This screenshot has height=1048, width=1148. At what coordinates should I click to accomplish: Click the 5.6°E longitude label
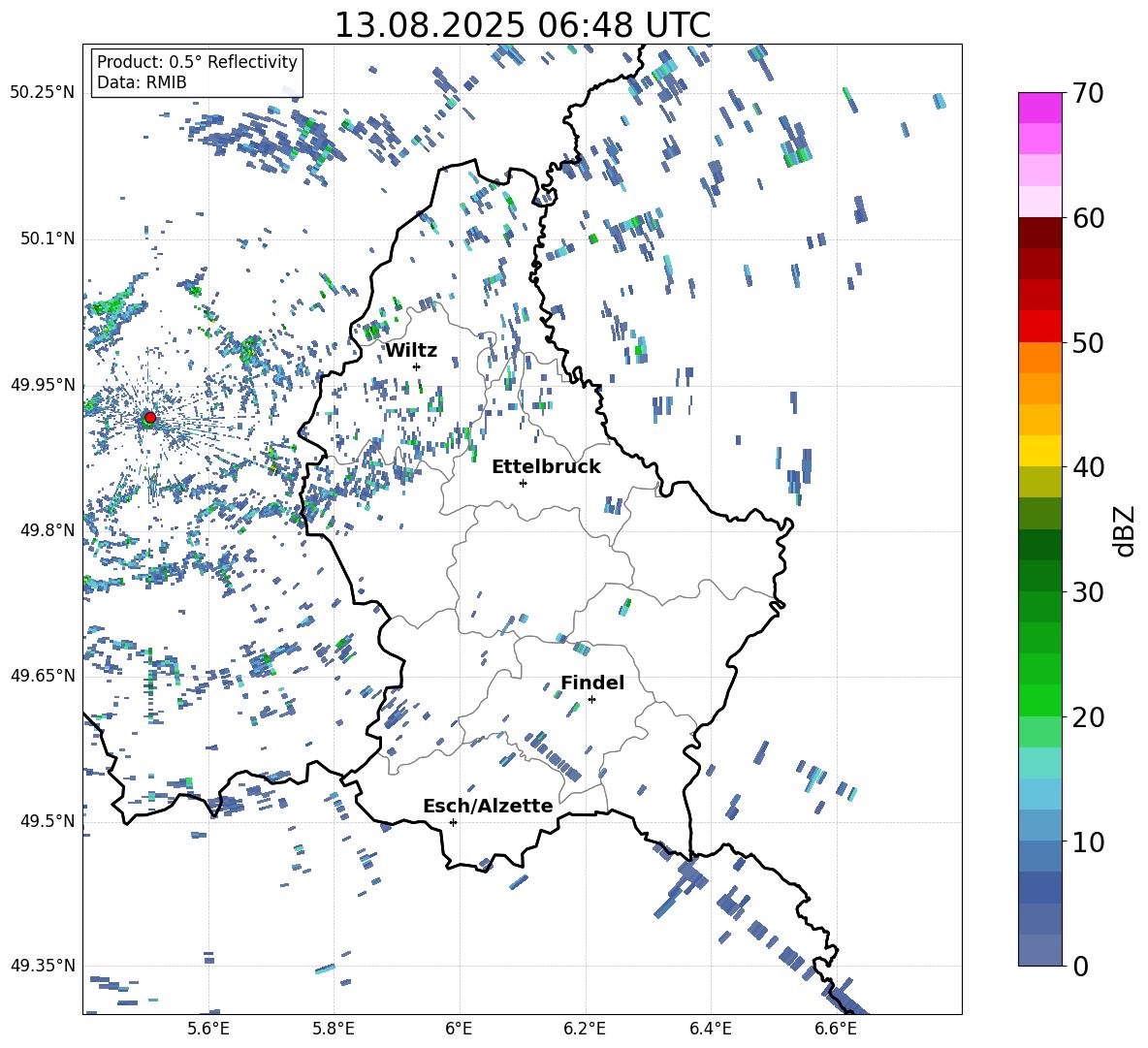click(208, 1029)
